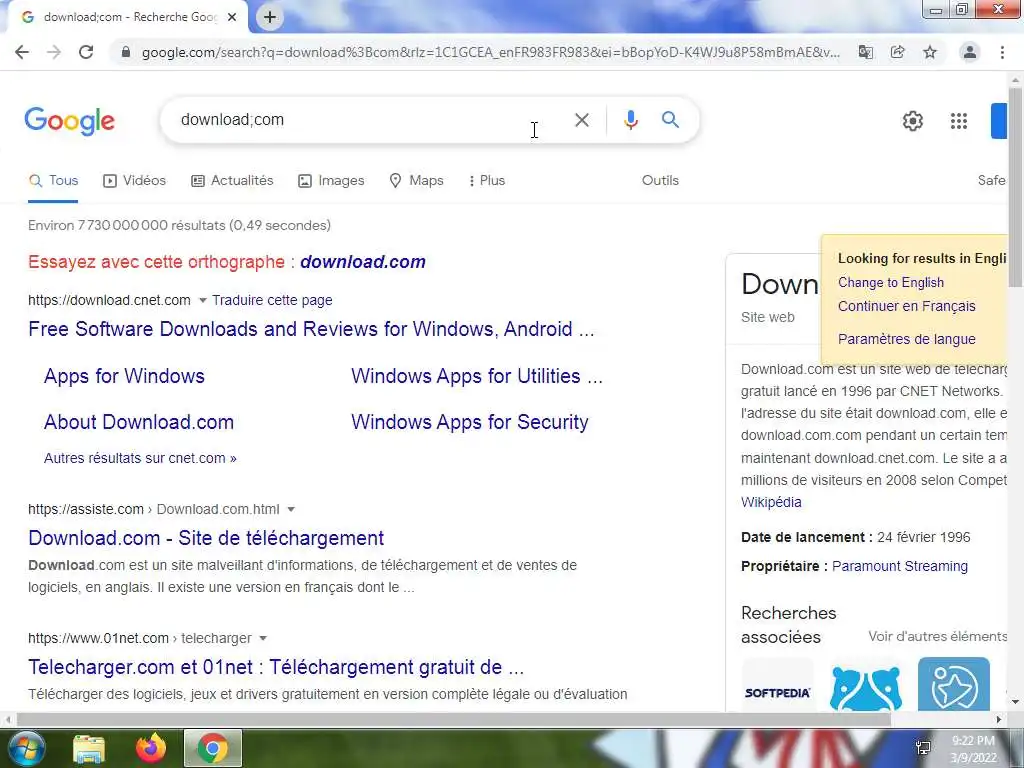Open Download.com - Site de téléchargement result
Screen dimensions: 1024x768
click(206, 538)
